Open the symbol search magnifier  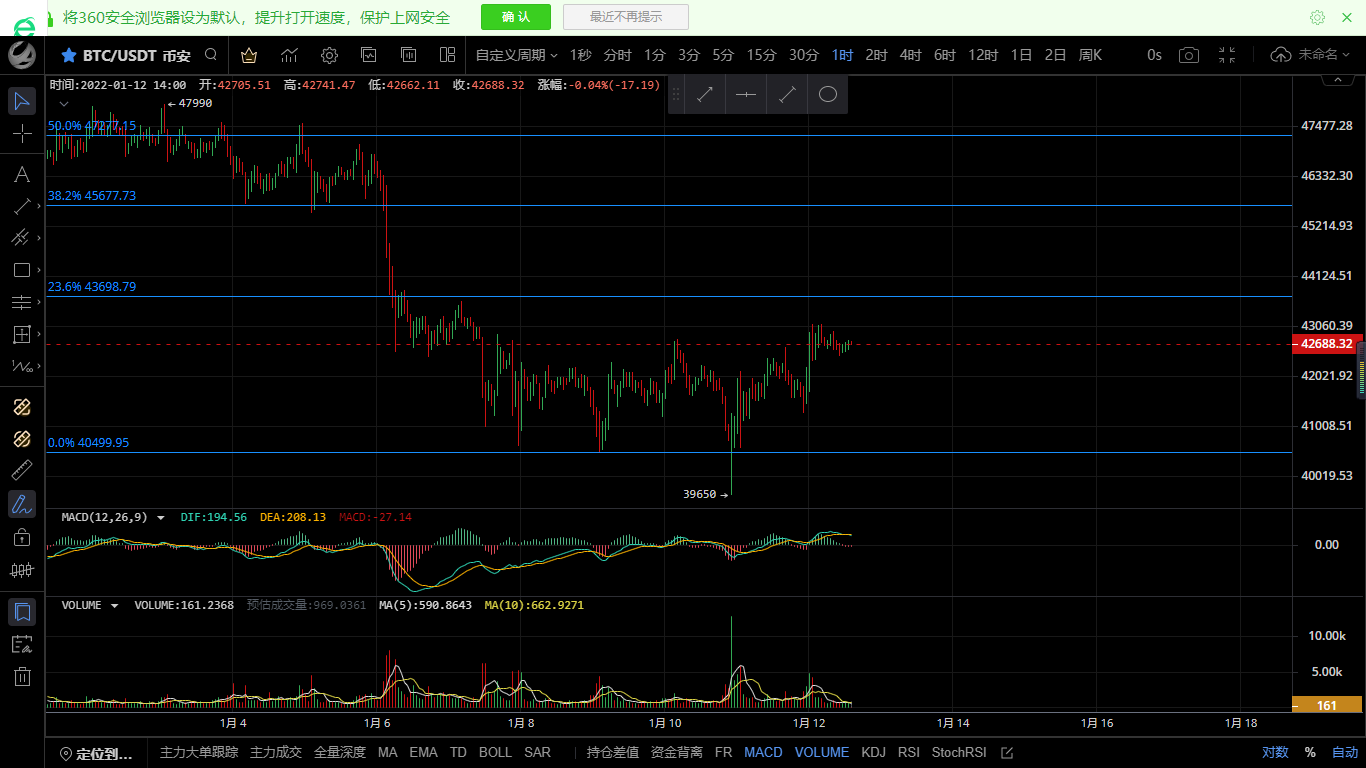[x=211, y=55]
